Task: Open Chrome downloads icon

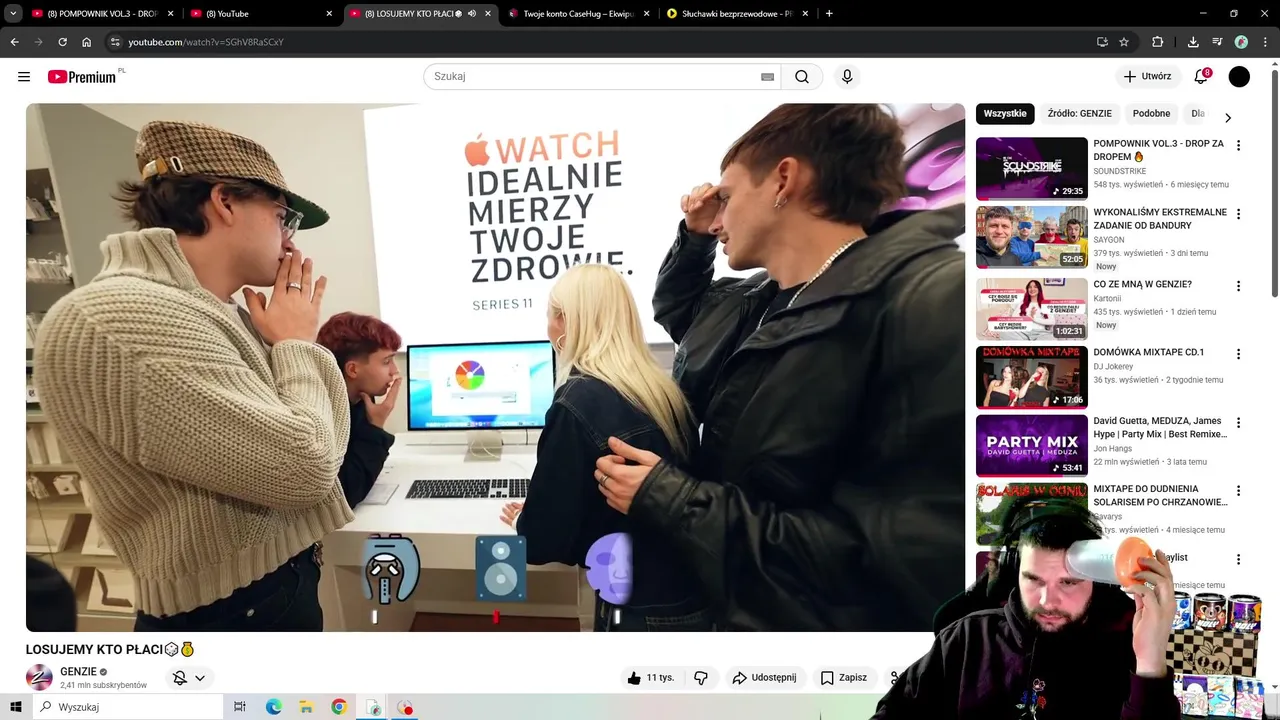Action: (1193, 42)
